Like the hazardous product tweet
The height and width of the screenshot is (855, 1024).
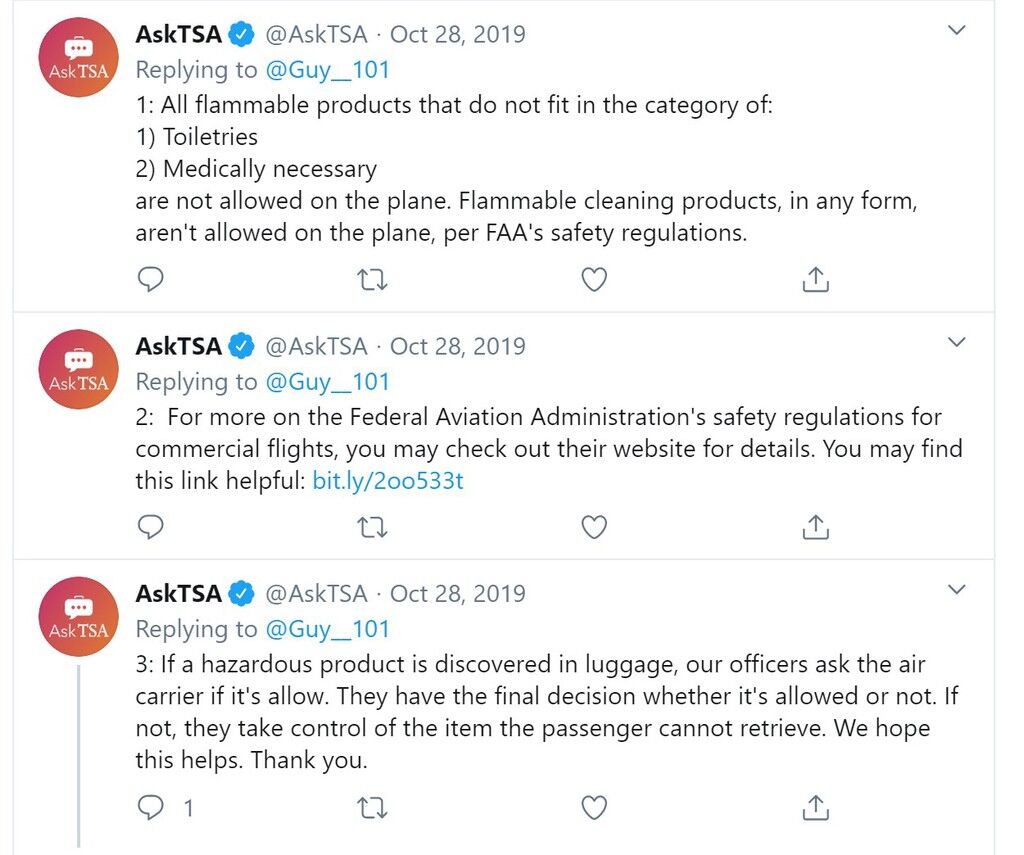pyautogui.click(x=594, y=808)
